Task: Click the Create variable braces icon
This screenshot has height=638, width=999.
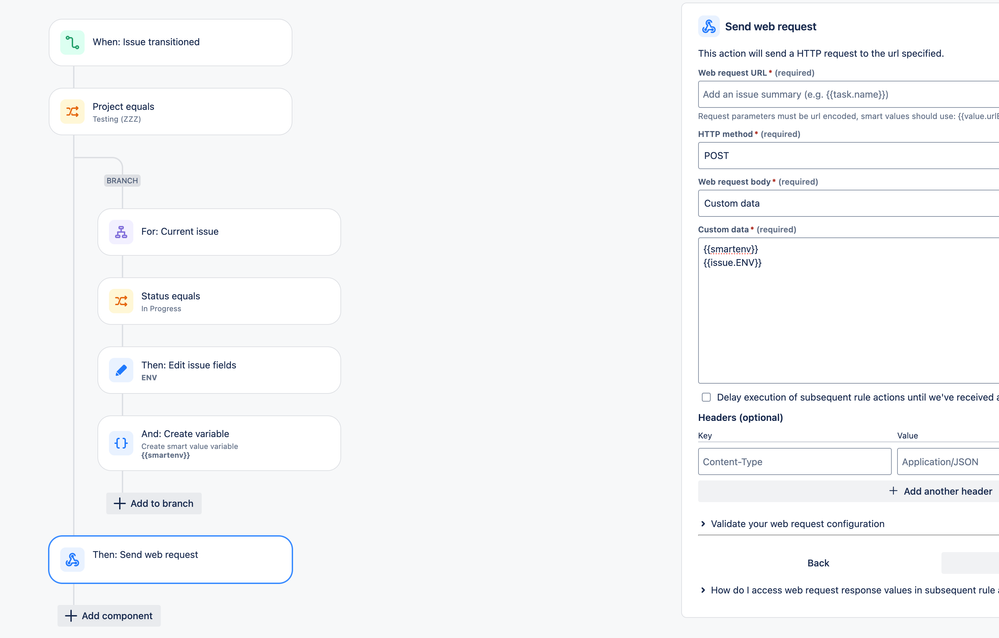Action: point(120,443)
